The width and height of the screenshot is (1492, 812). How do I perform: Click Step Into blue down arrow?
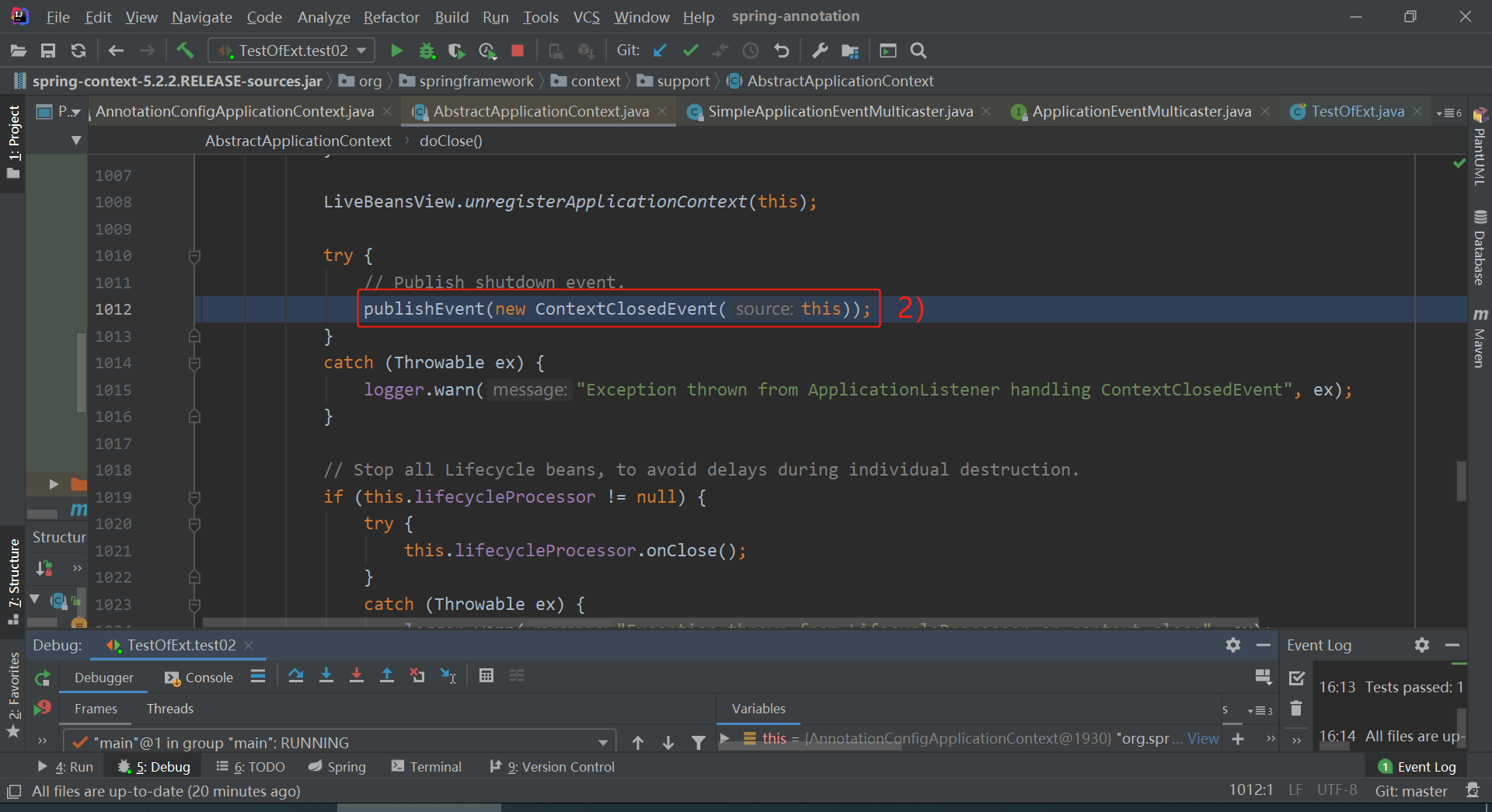(326, 676)
